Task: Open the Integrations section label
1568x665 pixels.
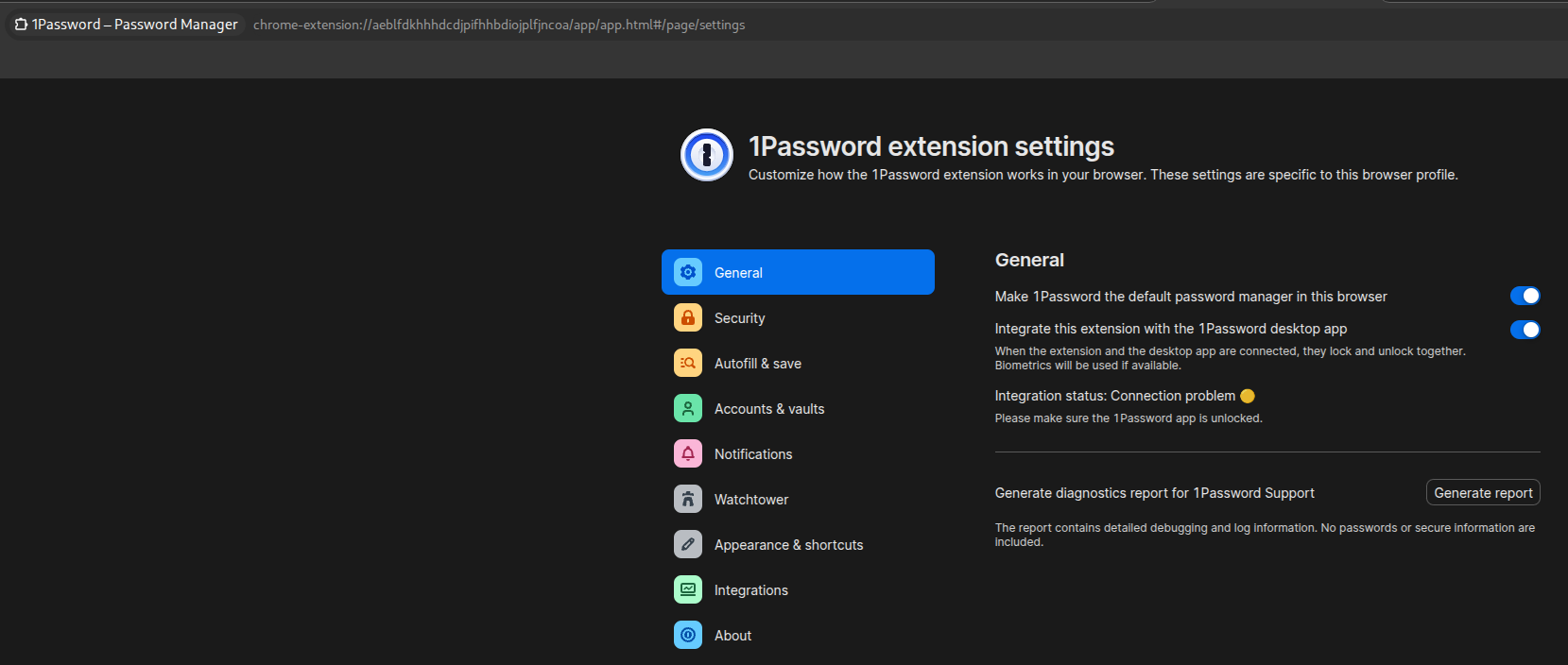Action: click(751, 589)
